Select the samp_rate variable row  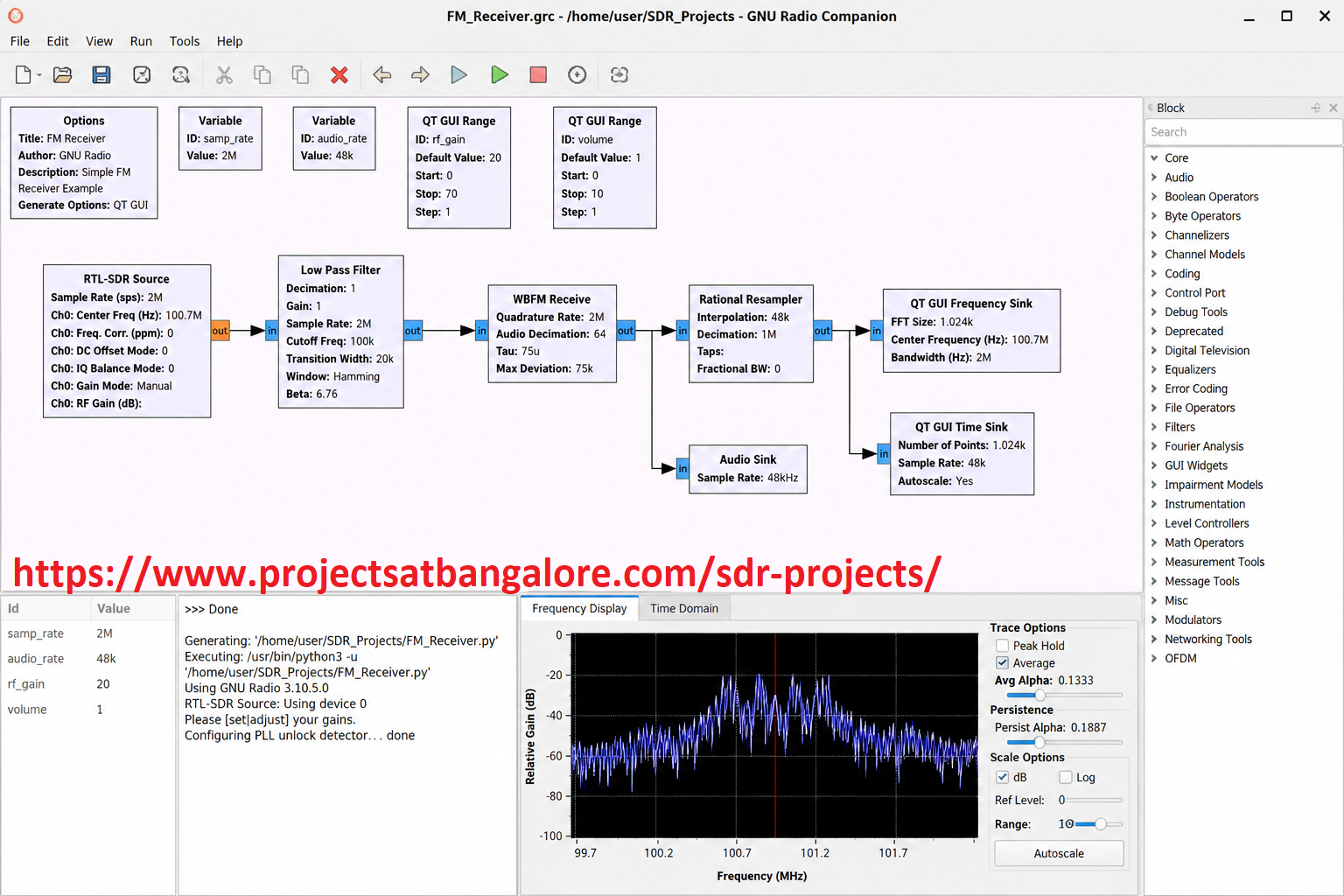point(87,633)
